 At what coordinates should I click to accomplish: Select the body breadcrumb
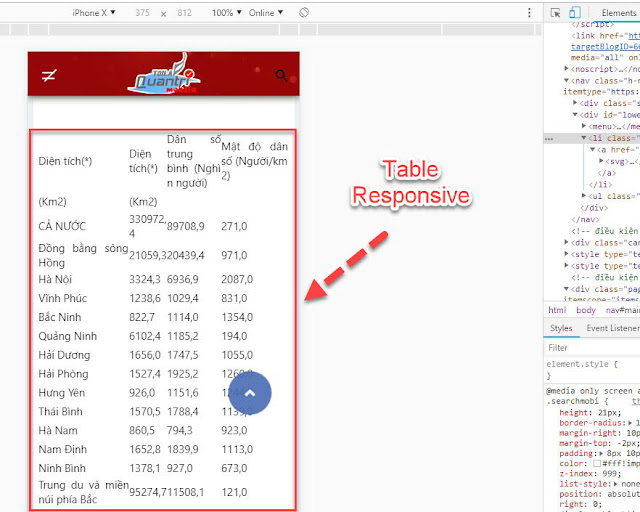tap(586, 310)
